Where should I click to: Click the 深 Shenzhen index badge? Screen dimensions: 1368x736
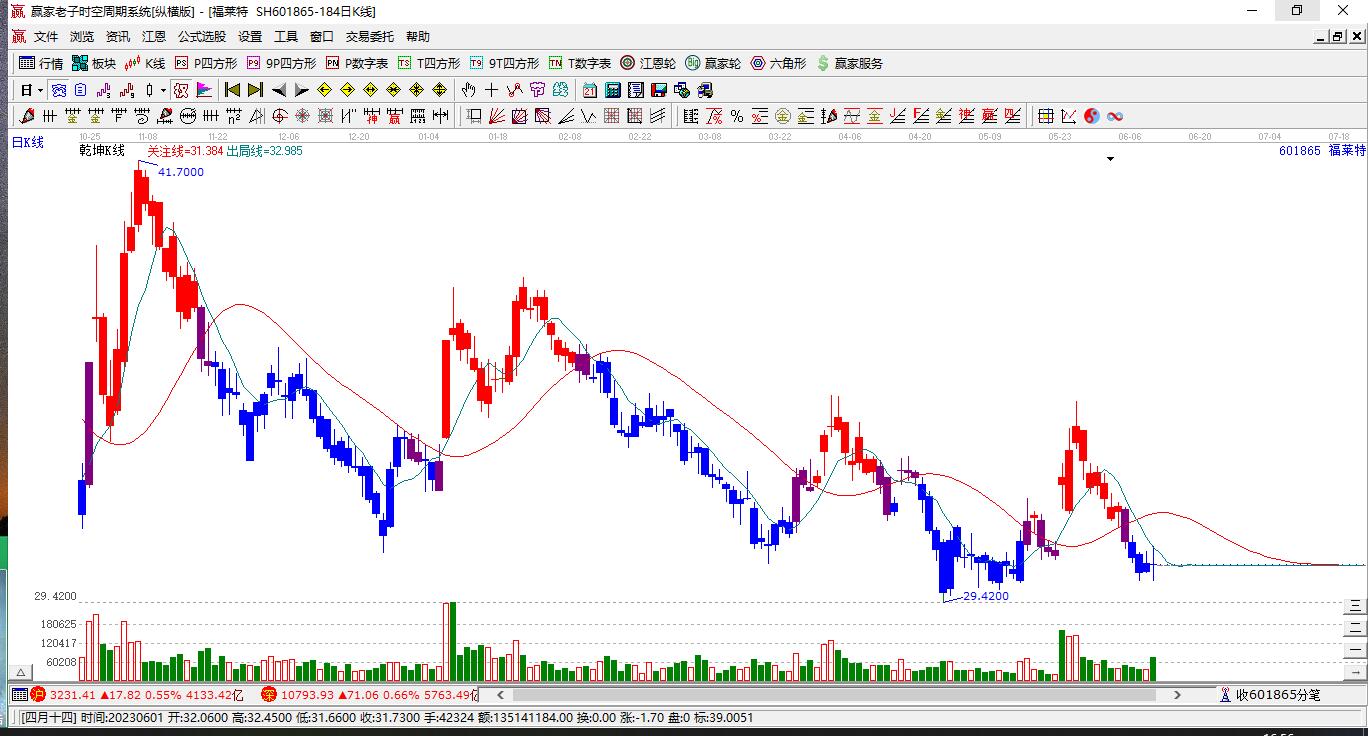[268, 694]
